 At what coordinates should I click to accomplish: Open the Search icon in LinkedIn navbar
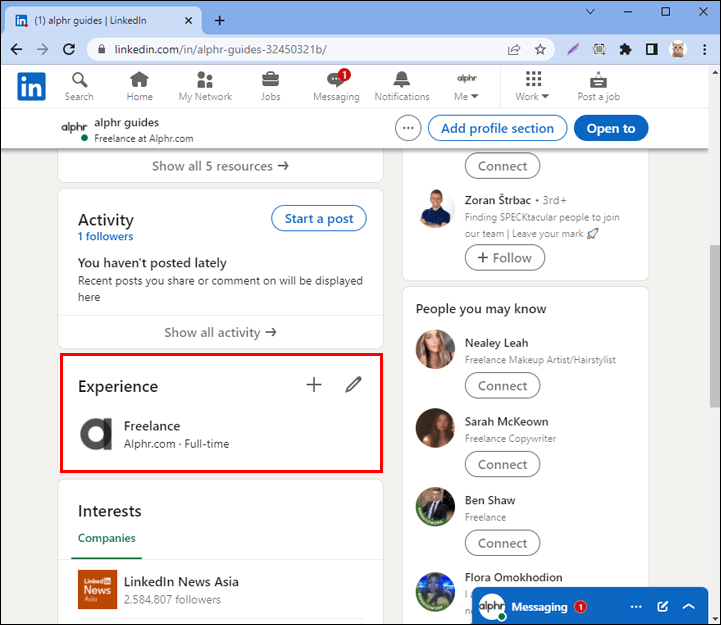[79, 86]
